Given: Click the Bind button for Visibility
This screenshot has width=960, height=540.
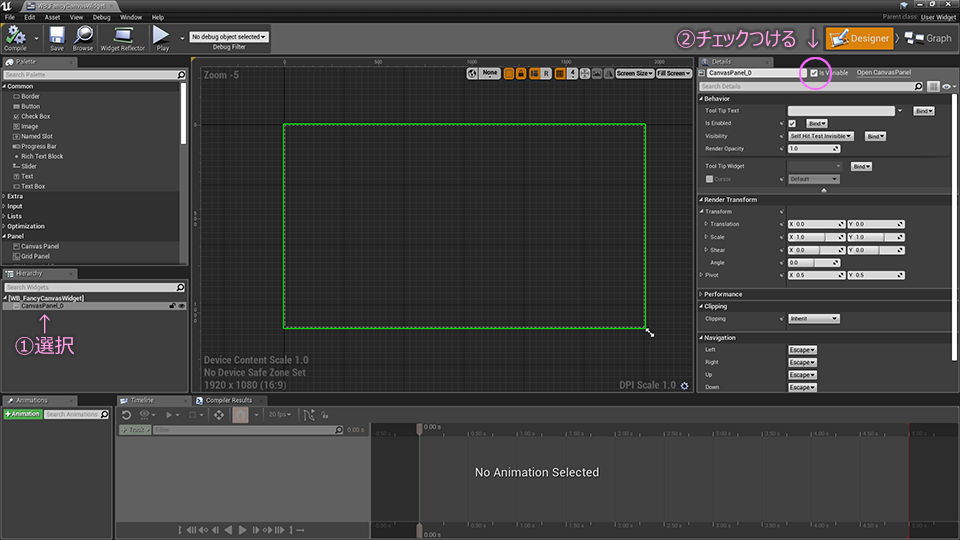Looking at the screenshot, I should click(875, 137).
